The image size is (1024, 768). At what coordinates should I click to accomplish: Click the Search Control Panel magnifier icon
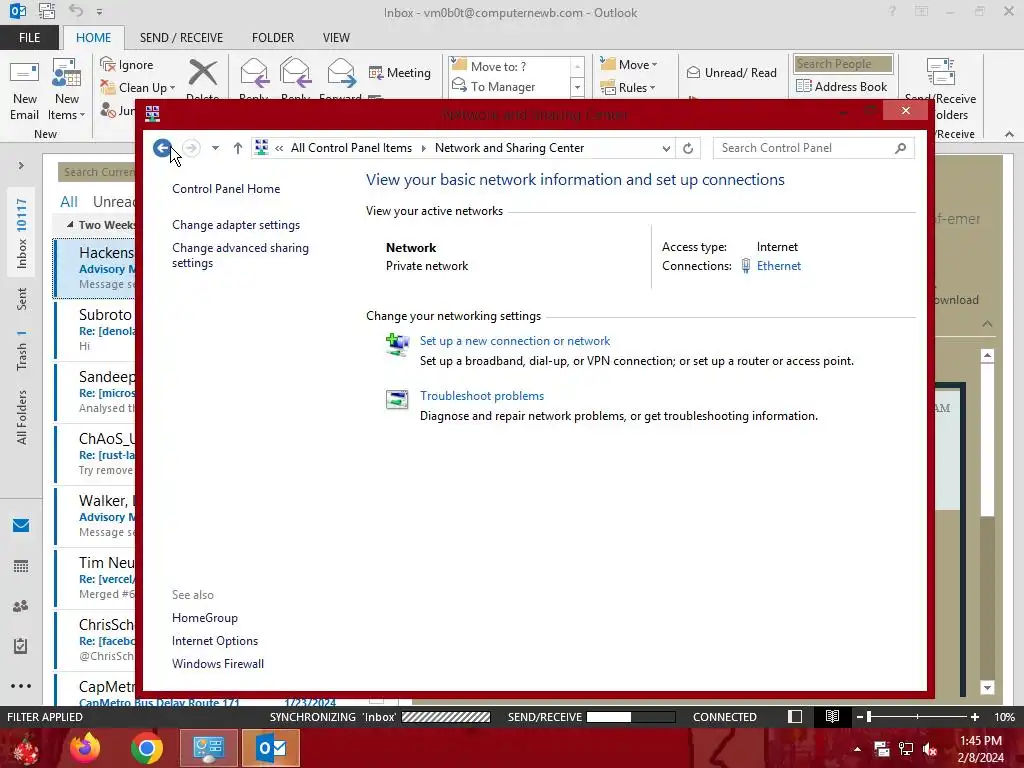[901, 148]
